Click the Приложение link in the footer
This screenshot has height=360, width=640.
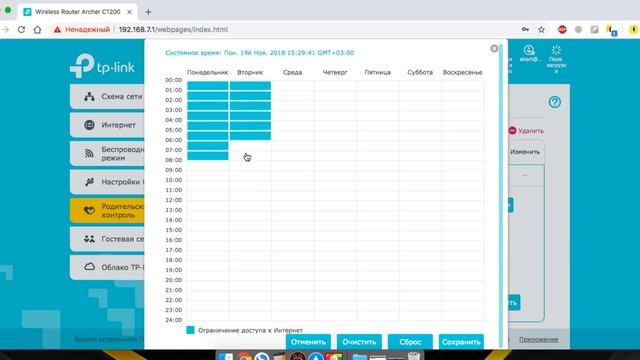point(538,340)
